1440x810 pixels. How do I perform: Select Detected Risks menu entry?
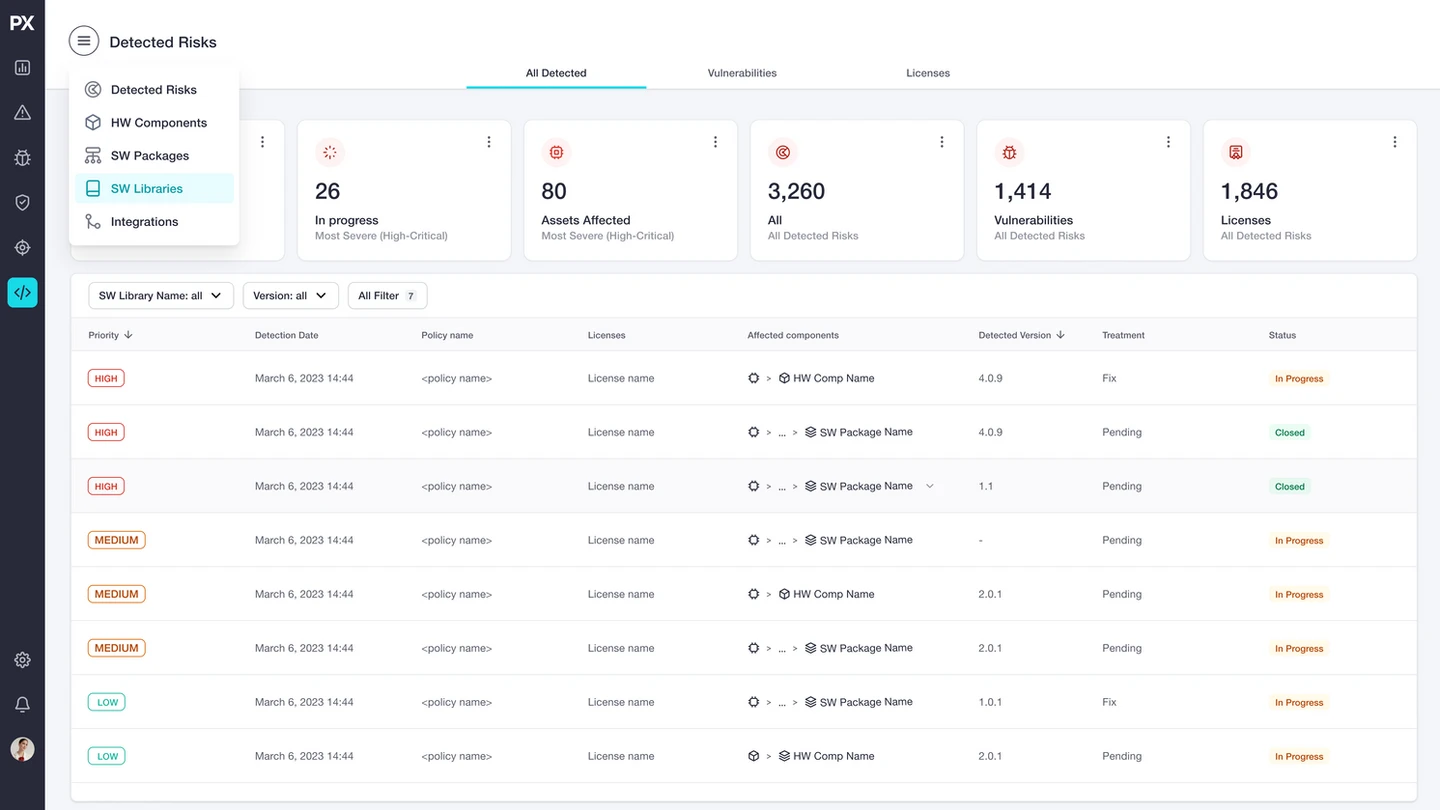tap(154, 90)
